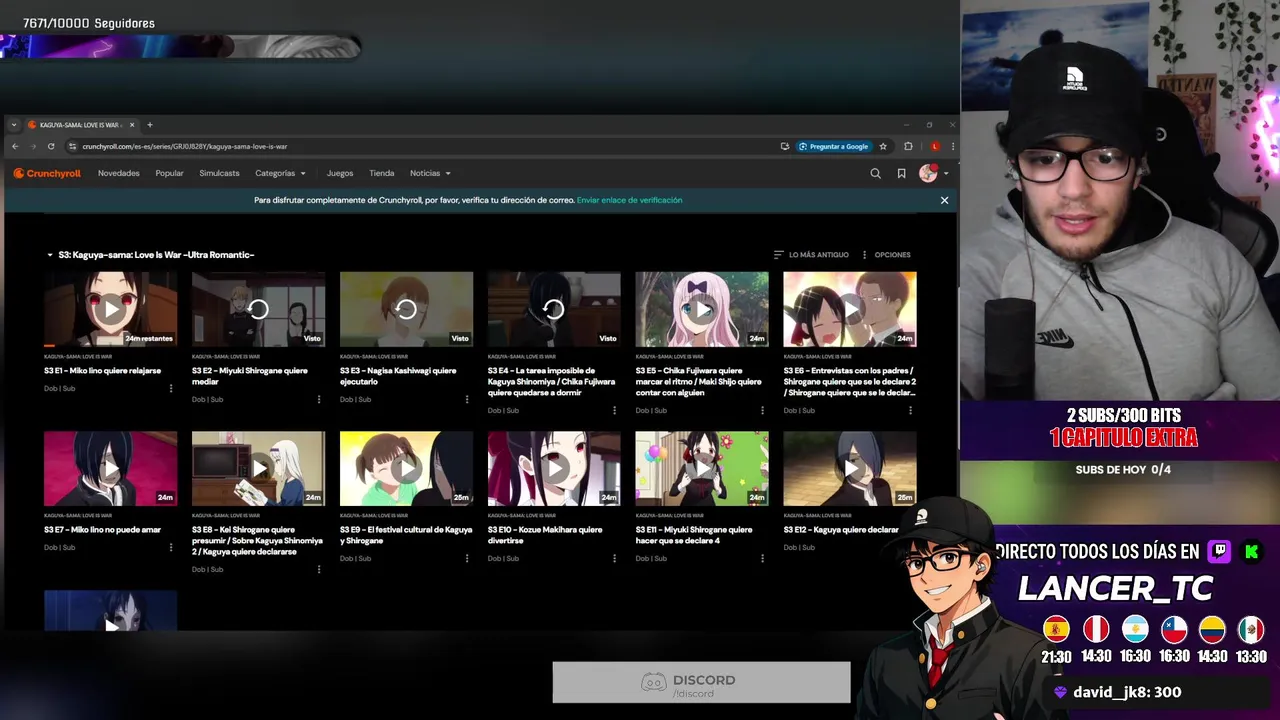The height and width of the screenshot is (720, 1280).
Task: Click the address bar URL field
Action: click(x=420, y=146)
